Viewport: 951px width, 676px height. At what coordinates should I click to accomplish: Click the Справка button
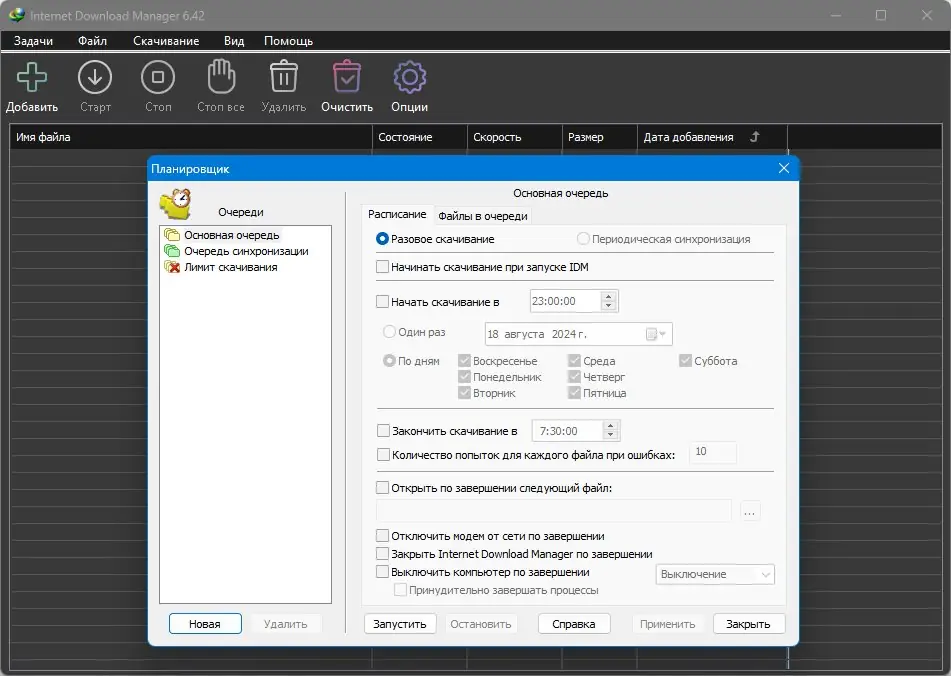[574, 624]
